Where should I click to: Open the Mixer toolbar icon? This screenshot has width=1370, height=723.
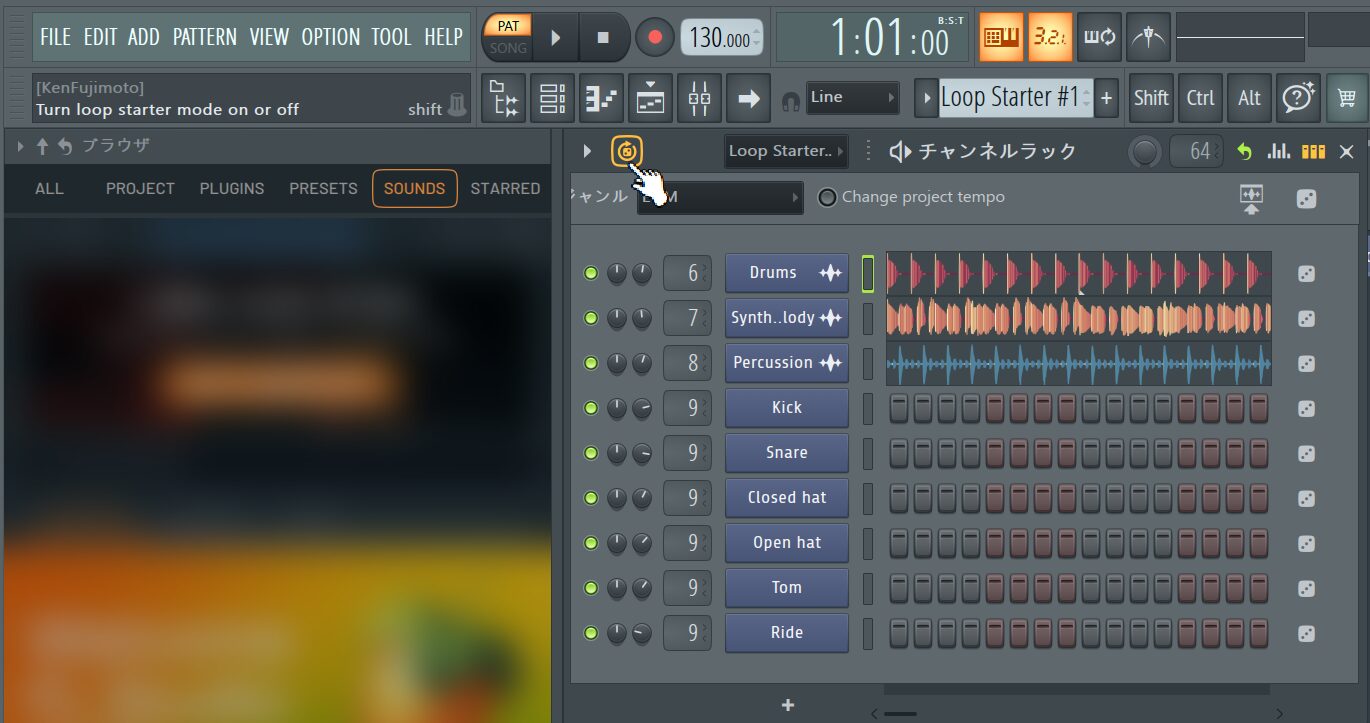700,98
